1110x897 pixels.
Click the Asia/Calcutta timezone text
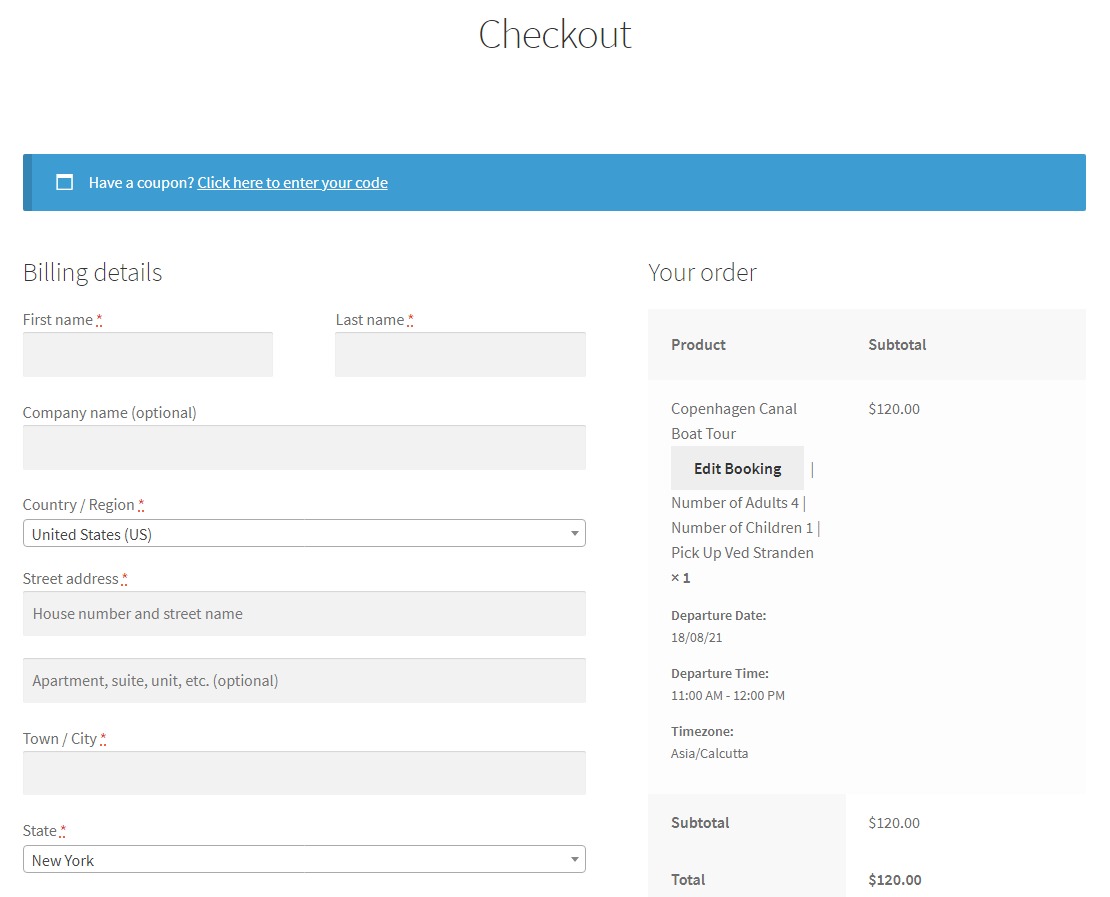[x=709, y=753]
